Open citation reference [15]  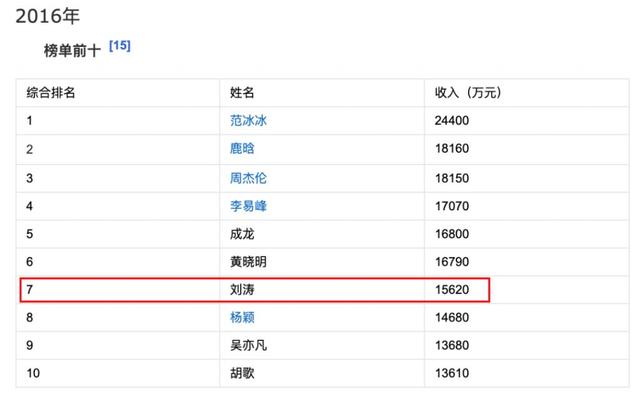pos(120,45)
